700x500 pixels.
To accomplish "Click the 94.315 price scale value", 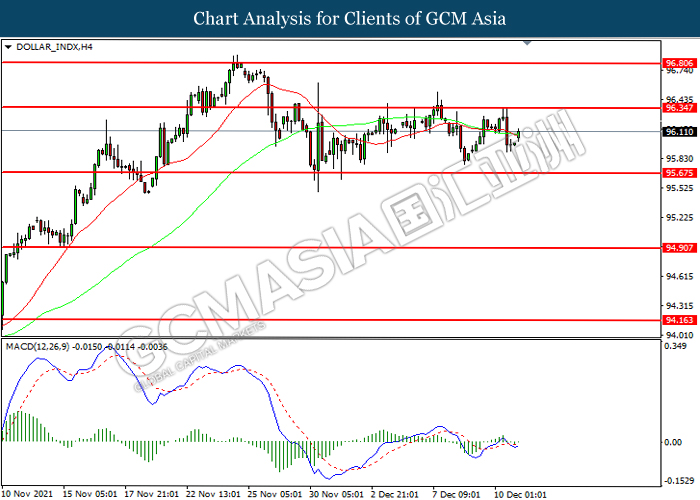I will click(x=679, y=306).
